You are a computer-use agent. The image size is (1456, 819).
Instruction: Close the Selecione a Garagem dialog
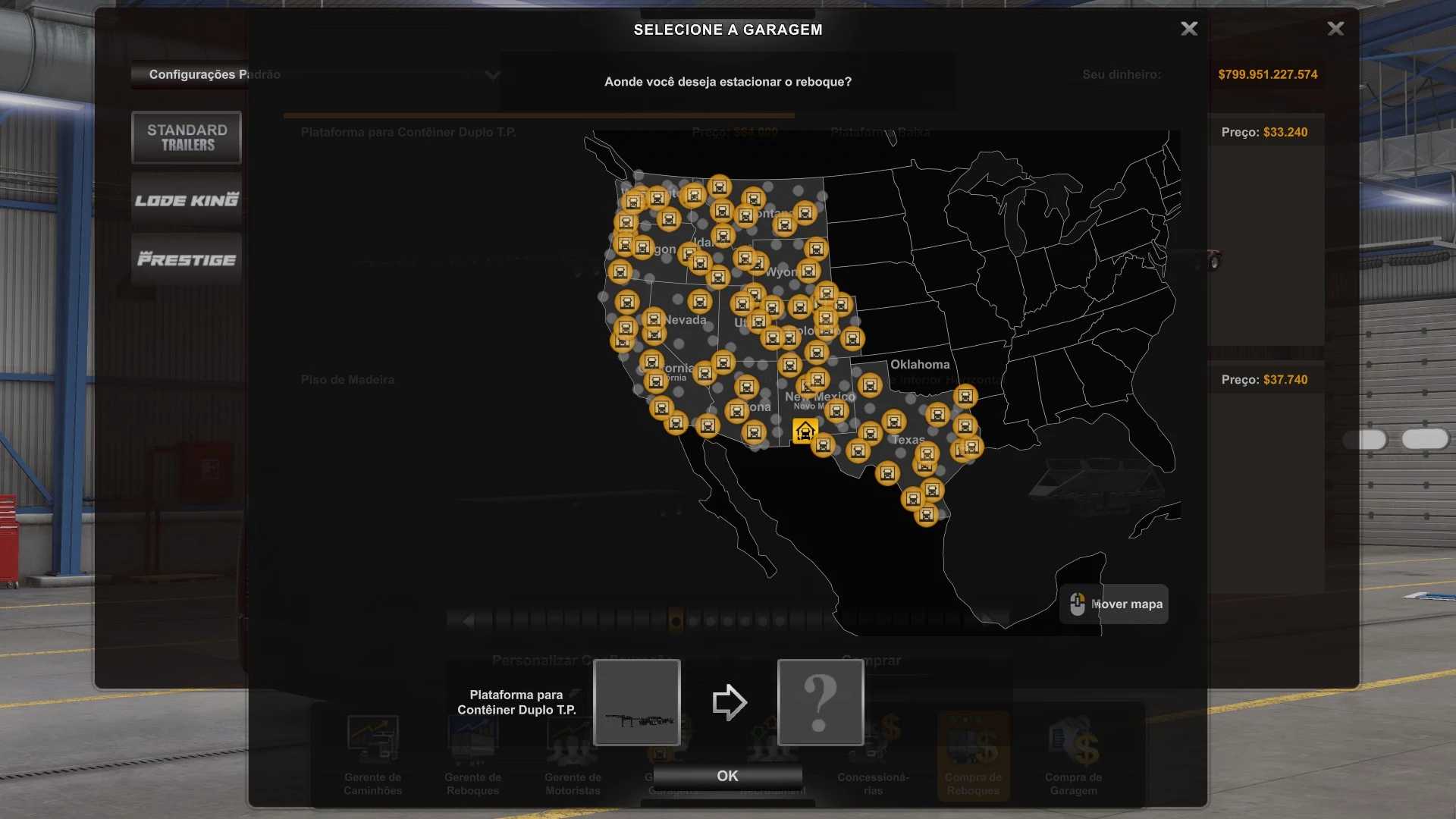pos(1189,29)
